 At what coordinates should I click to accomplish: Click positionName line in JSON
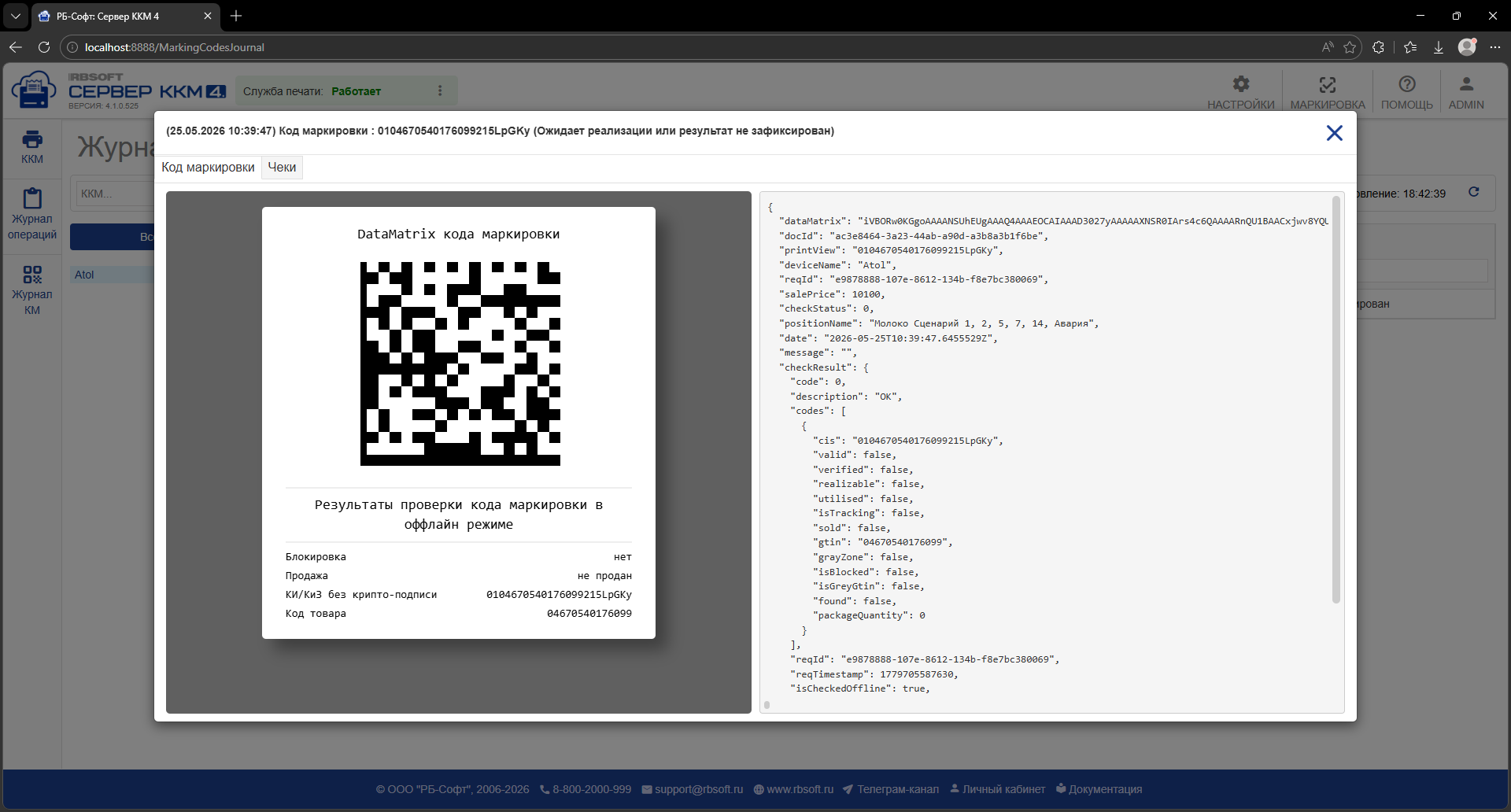[939, 323]
